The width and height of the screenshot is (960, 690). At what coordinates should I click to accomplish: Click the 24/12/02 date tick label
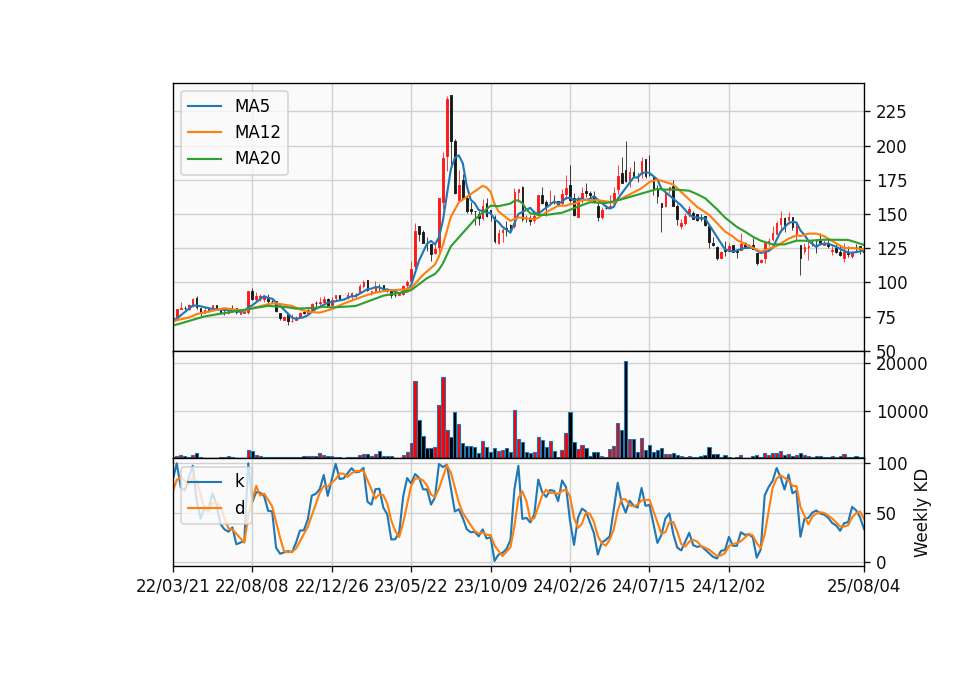pyautogui.click(x=729, y=587)
